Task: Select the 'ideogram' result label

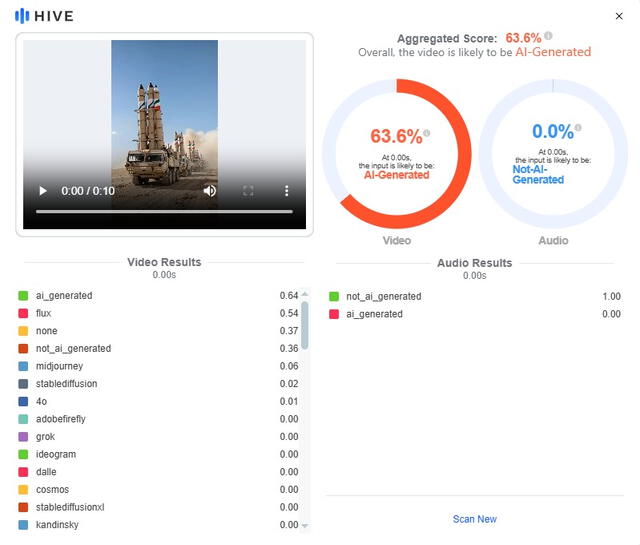Action: (x=56, y=454)
